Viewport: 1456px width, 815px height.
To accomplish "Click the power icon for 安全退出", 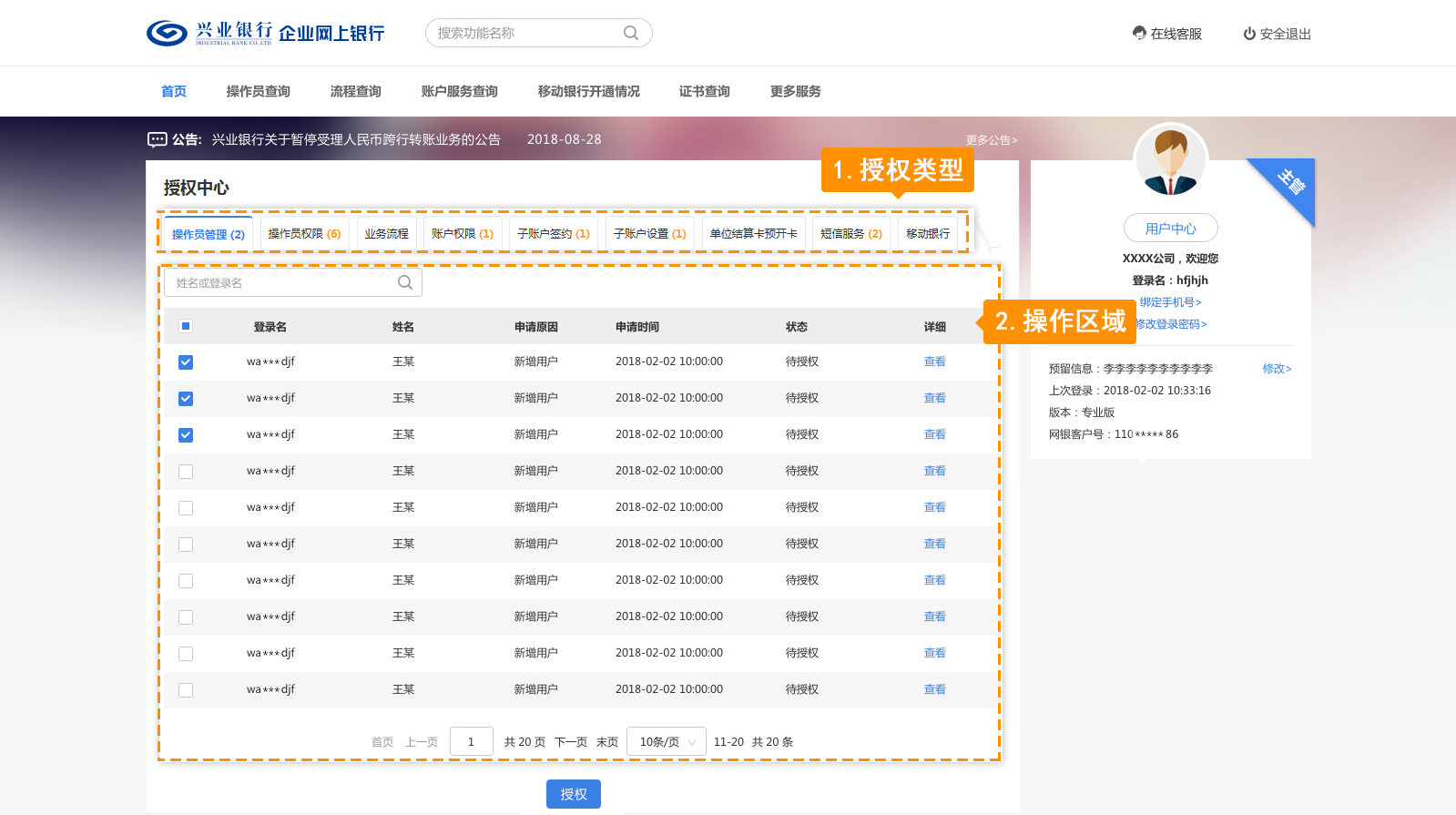I will point(1249,34).
